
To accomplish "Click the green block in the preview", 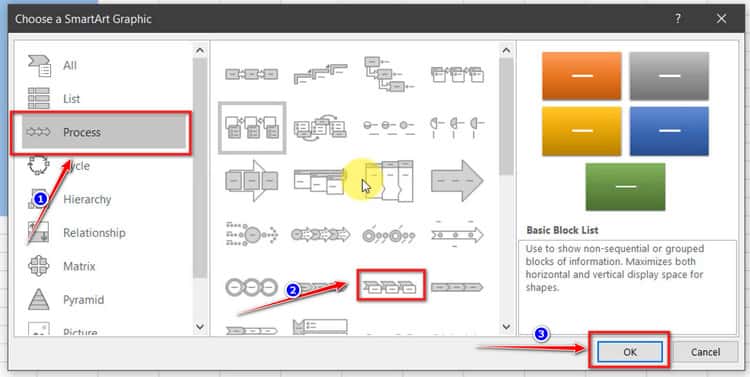I will [625, 187].
